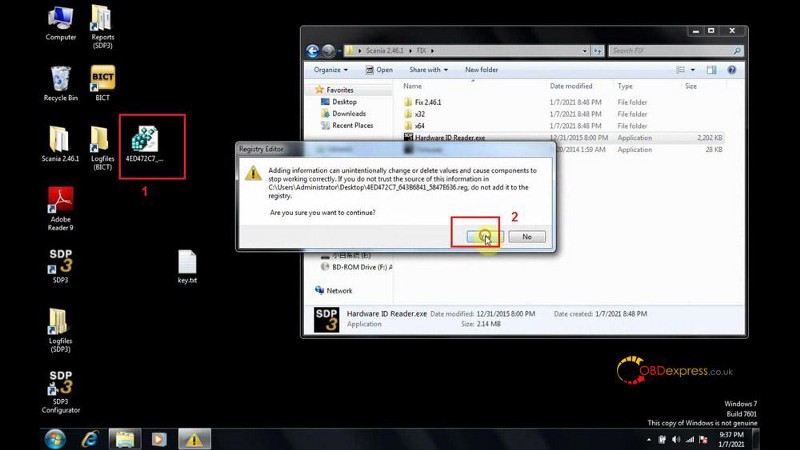
Task: Open Windows Media Player from taskbar
Action: point(159,439)
